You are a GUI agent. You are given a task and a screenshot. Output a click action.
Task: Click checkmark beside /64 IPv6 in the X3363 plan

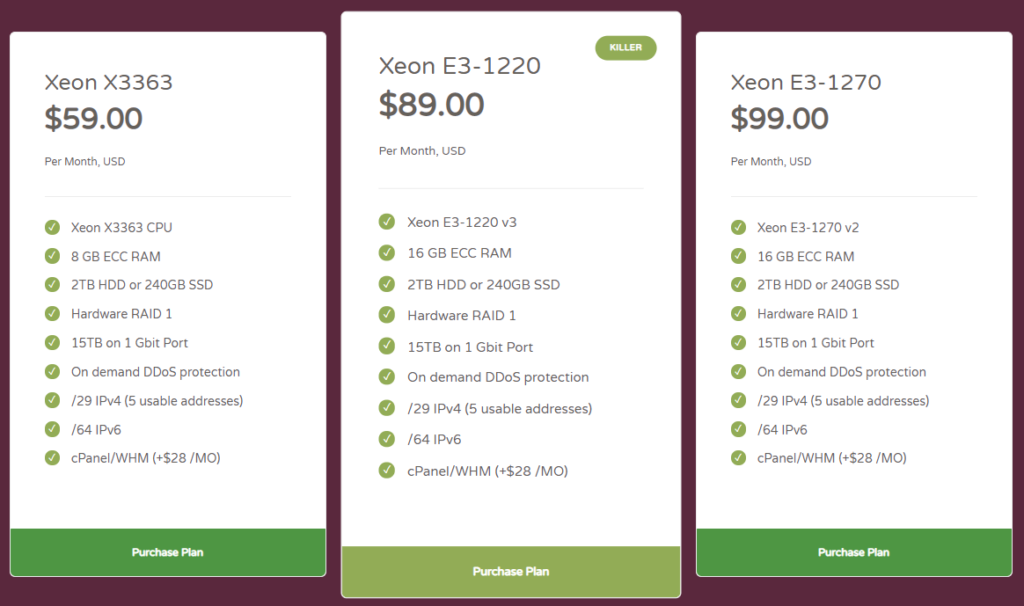coord(52,430)
